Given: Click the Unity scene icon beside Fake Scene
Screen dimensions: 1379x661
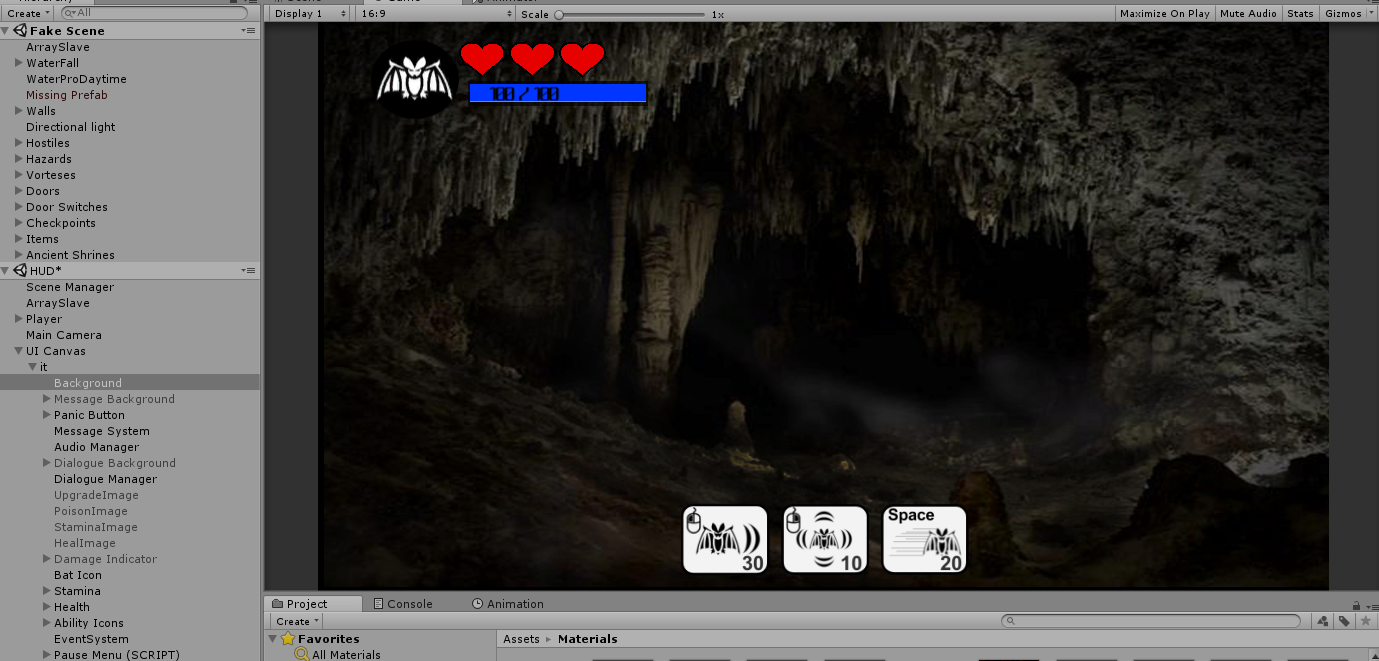Looking at the screenshot, I should pos(20,30).
